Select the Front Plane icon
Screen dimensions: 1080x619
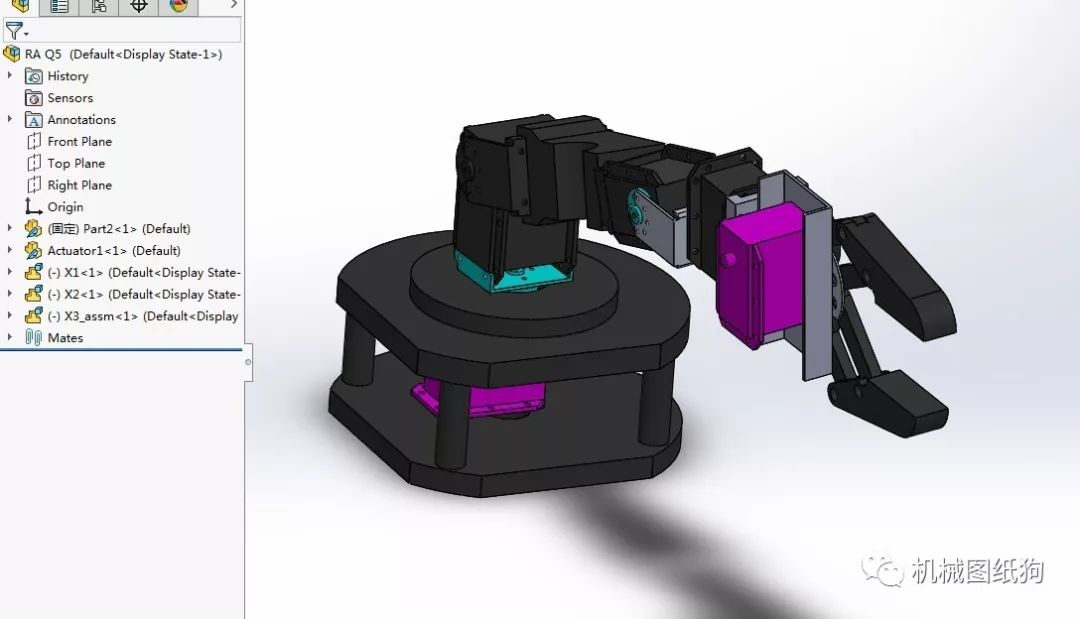pos(34,141)
